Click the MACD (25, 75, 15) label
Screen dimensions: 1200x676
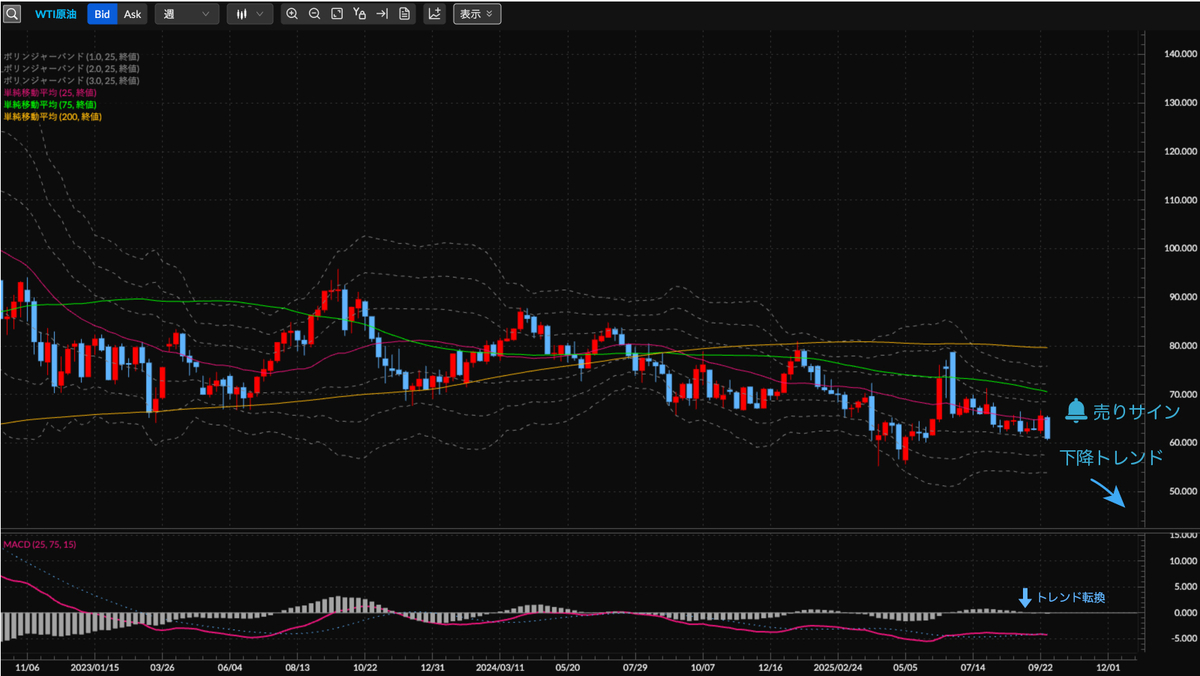click(x=38, y=544)
